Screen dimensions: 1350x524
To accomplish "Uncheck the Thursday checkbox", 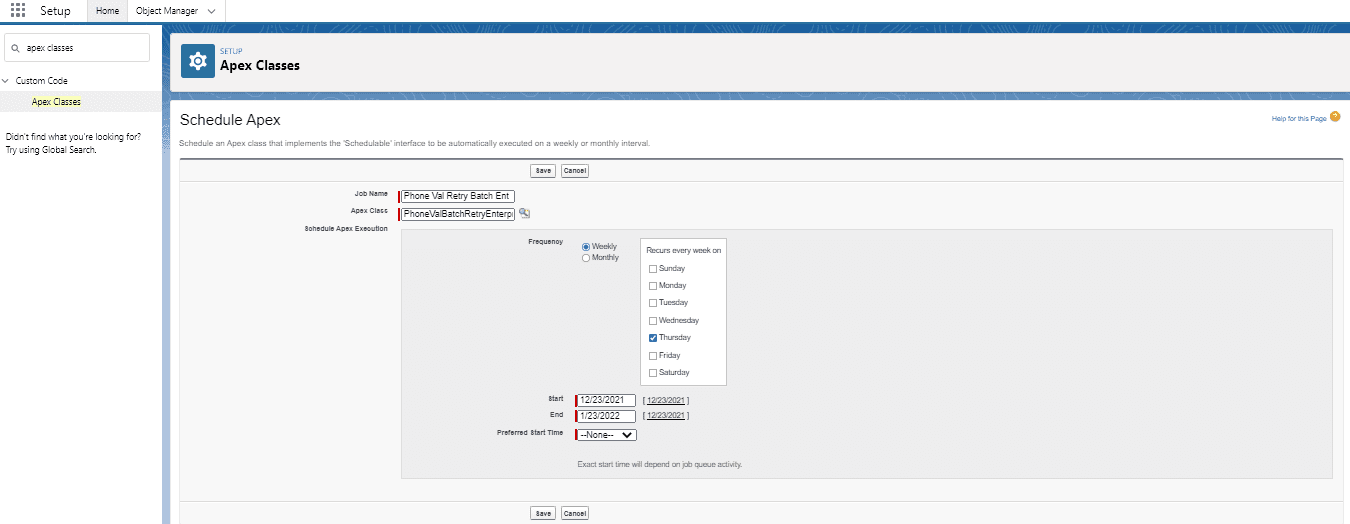I will [653, 338].
